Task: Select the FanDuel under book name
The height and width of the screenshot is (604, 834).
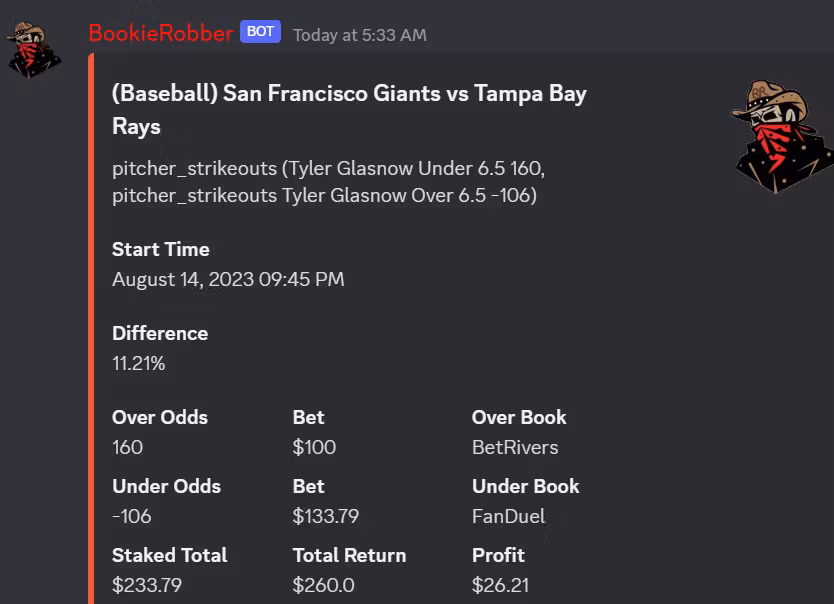Action: point(509,516)
